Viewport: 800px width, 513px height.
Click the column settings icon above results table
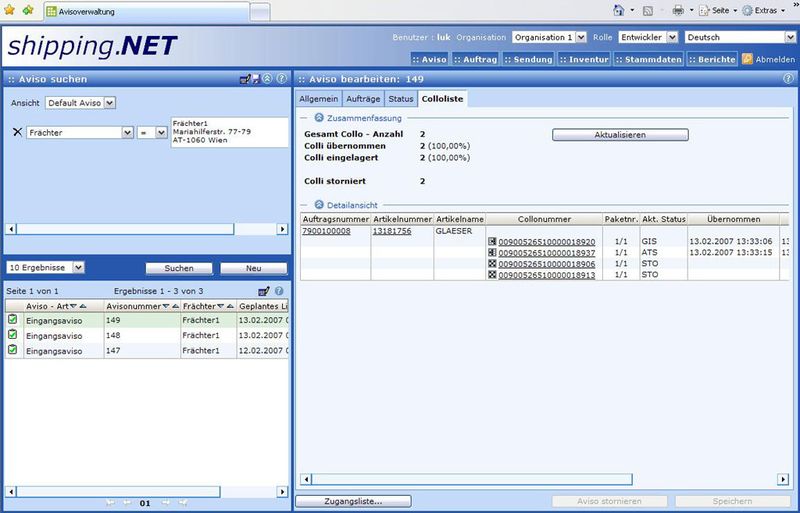tap(264, 290)
